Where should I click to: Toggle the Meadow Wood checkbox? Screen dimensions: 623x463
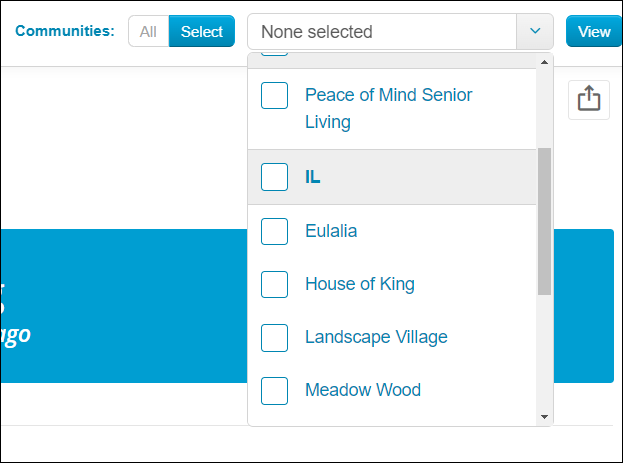pyautogui.click(x=274, y=391)
